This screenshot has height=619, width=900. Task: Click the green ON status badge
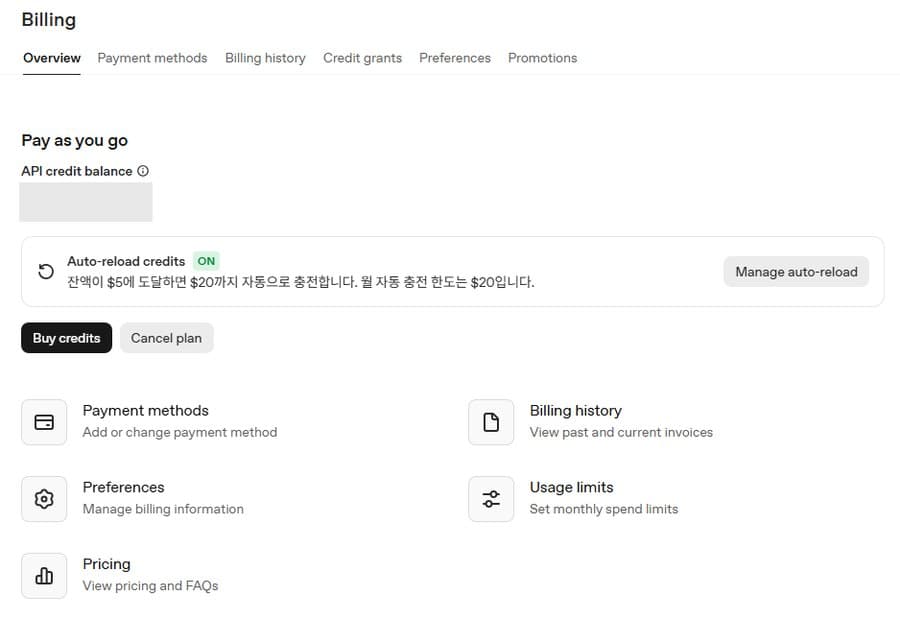click(206, 261)
